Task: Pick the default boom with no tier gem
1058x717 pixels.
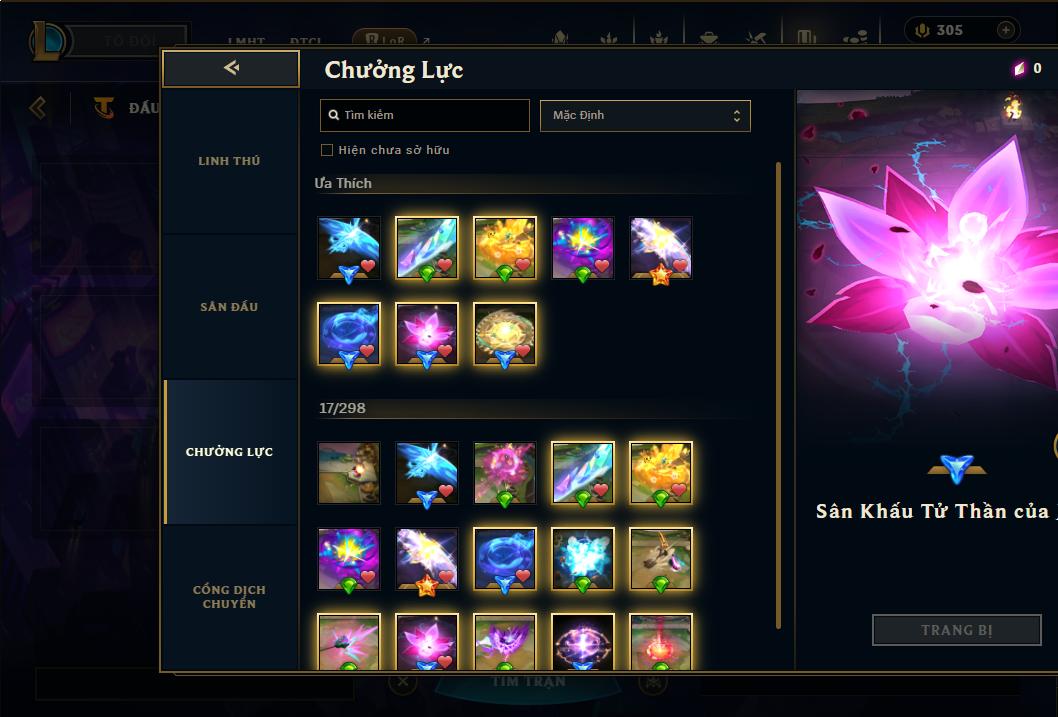Action: (349, 473)
